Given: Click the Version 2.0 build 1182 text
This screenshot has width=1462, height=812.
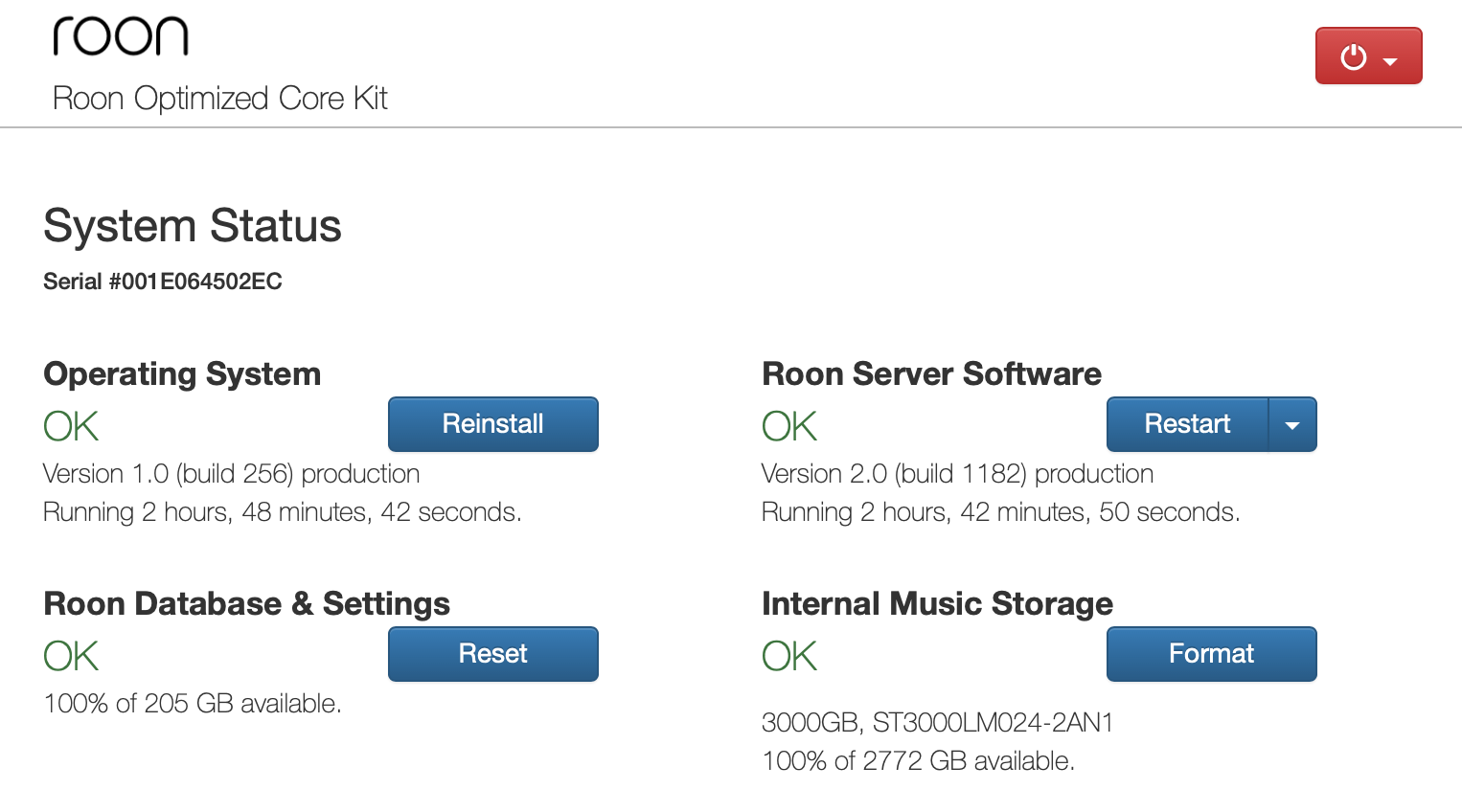Looking at the screenshot, I should click(x=957, y=473).
